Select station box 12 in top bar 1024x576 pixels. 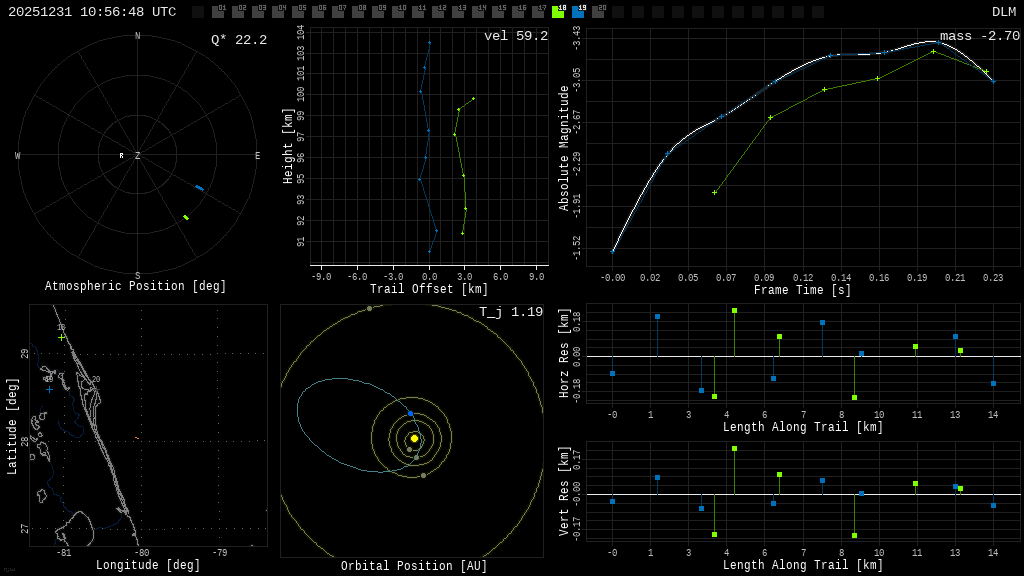(438, 12)
